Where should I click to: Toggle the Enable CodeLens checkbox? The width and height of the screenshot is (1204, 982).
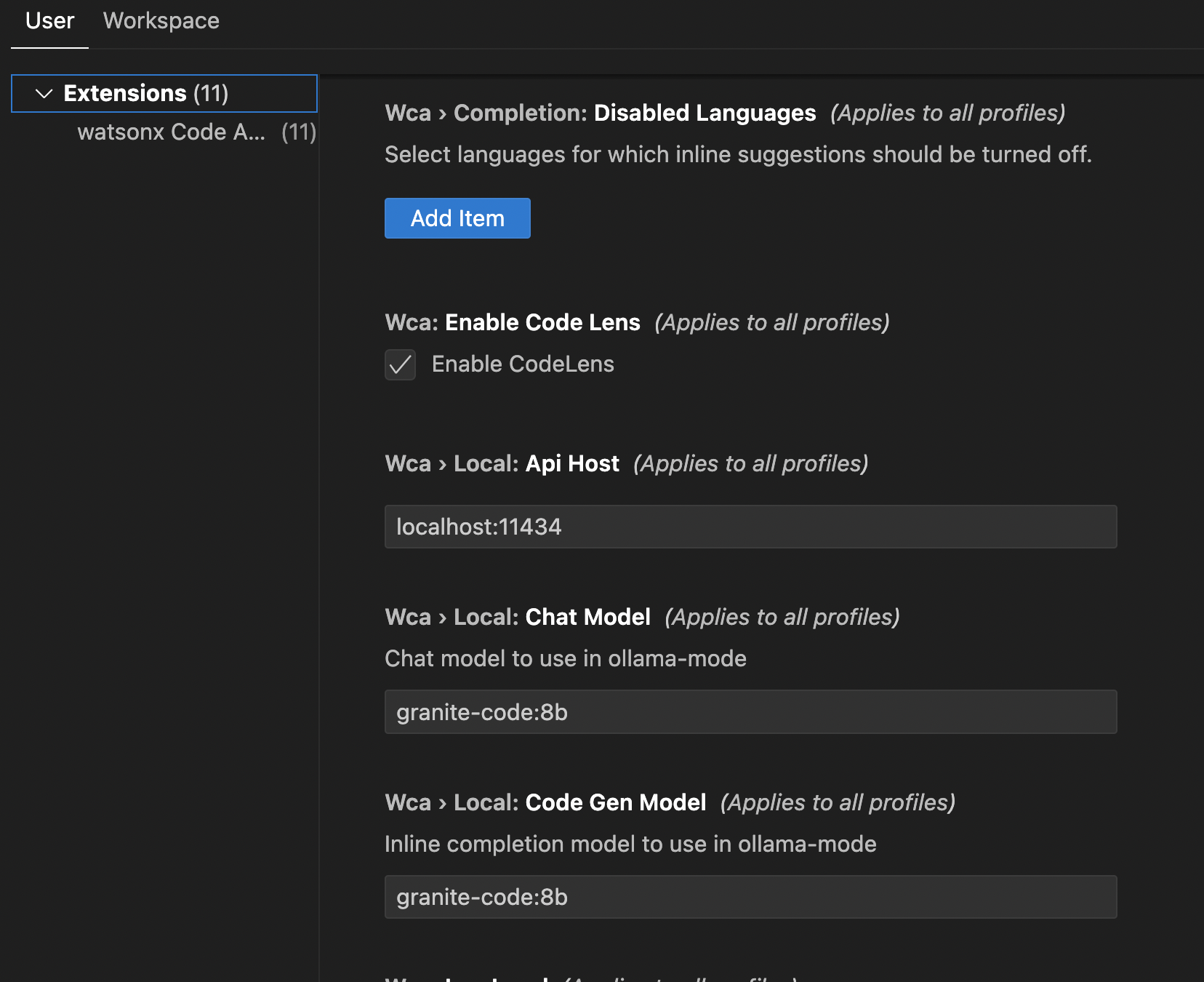[x=400, y=364]
